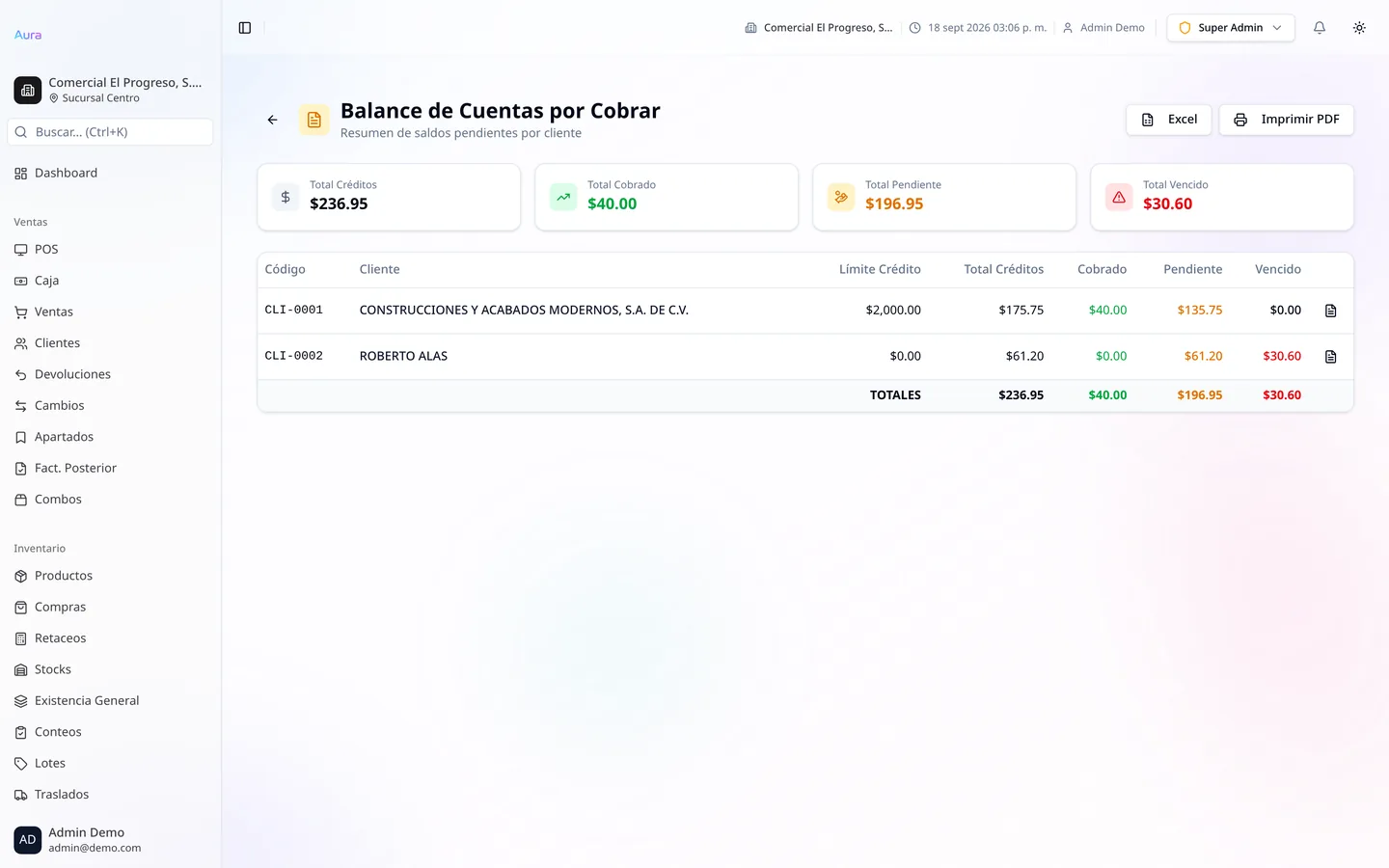
Task: Toggle the sidebar collapse icon
Action: point(245,28)
